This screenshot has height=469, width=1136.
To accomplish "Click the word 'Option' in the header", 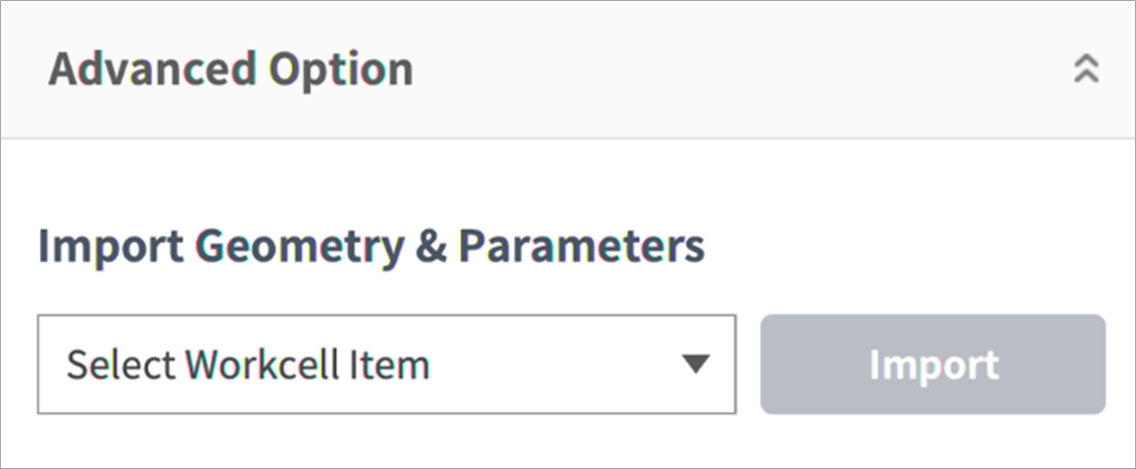I will tap(340, 70).
